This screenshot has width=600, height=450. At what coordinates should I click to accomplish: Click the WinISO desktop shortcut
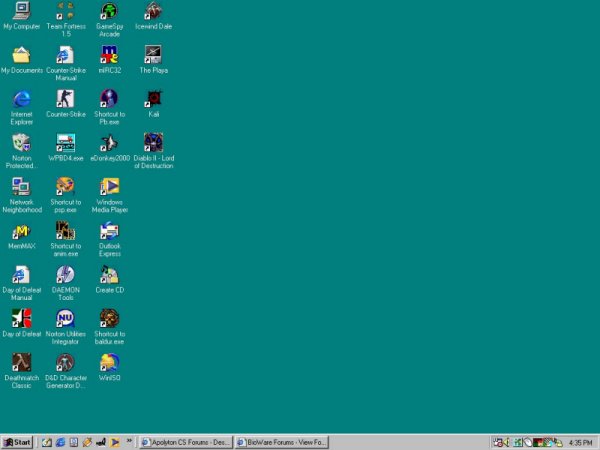tap(109, 363)
